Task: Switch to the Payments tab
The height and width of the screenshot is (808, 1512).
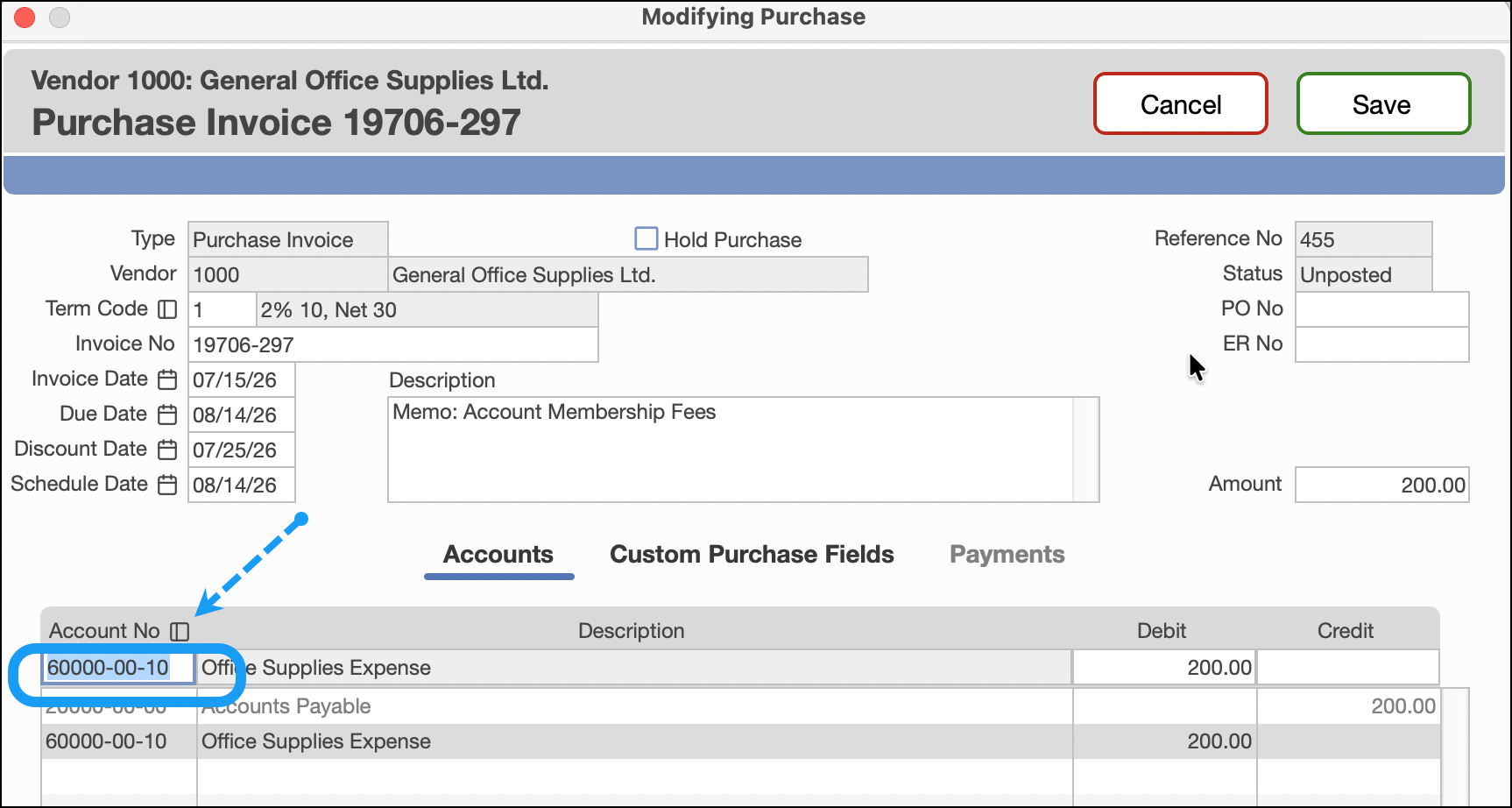Action: pyautogui.click(x=1007, y=555)
